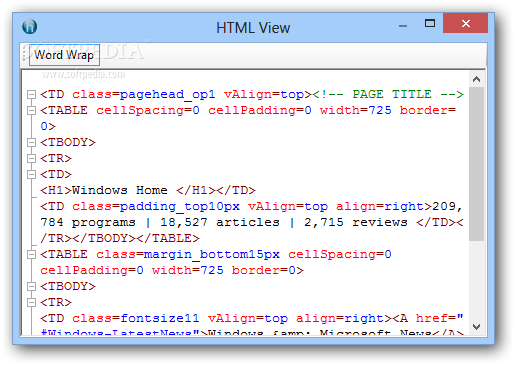Screen dimensions: 515x365
Task: Click the '784 programs' text
Action: 88,222
